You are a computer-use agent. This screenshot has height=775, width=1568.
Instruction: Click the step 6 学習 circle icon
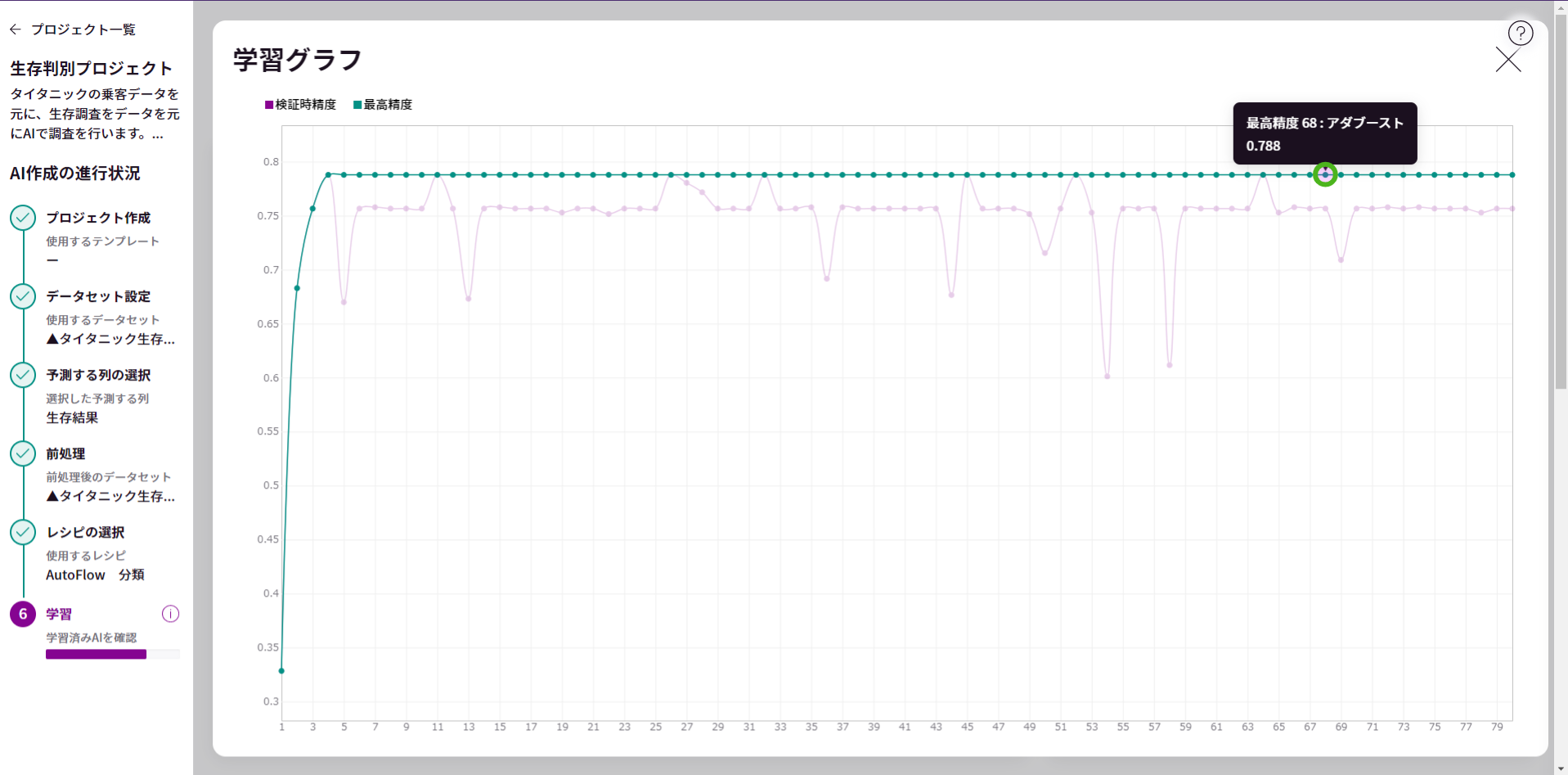tap(23, 614)
